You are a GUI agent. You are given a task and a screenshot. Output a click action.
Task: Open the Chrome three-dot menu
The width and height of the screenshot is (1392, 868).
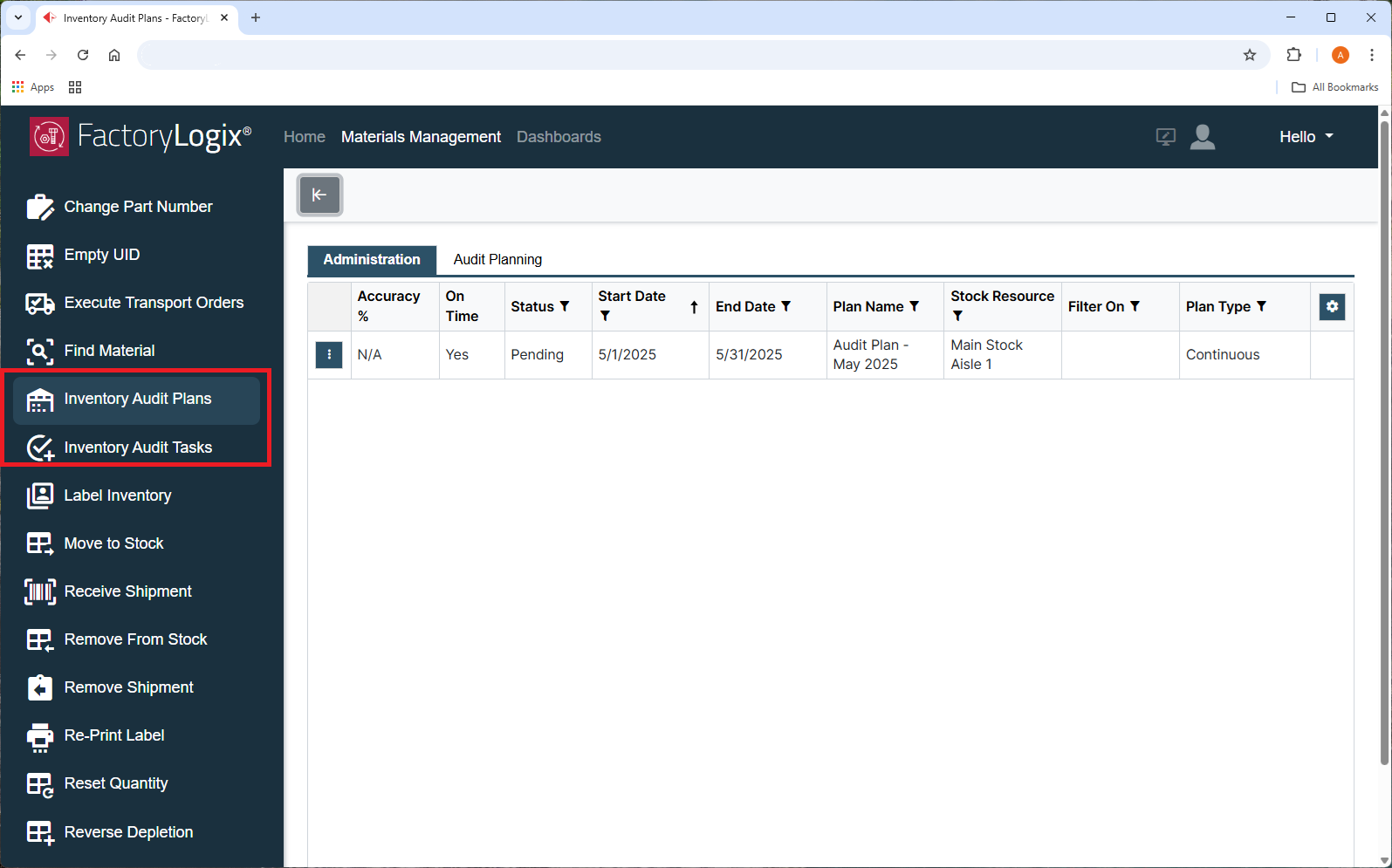click(x=1372, y=55)
